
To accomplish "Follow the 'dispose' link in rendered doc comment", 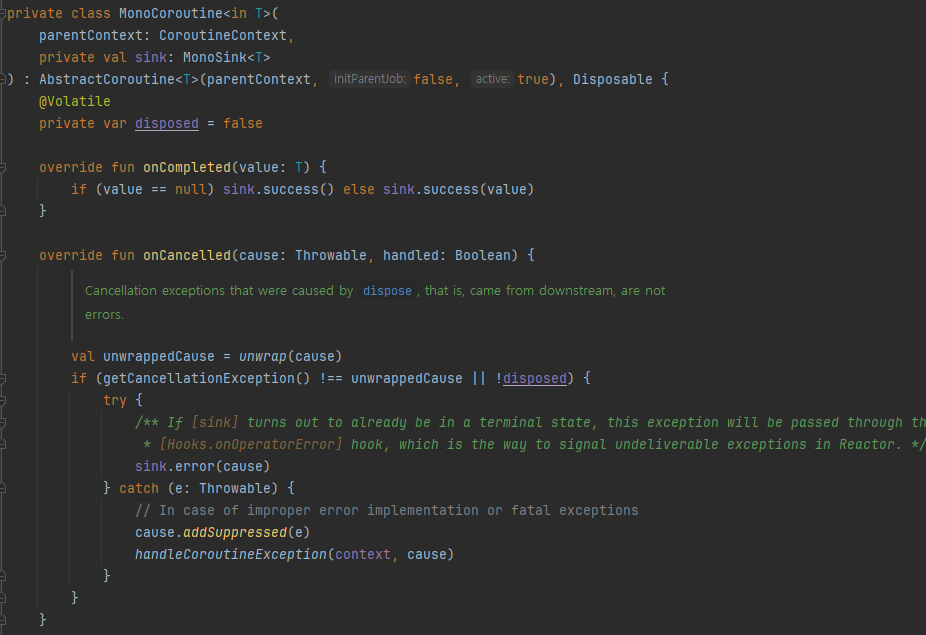I will point(387,291).
